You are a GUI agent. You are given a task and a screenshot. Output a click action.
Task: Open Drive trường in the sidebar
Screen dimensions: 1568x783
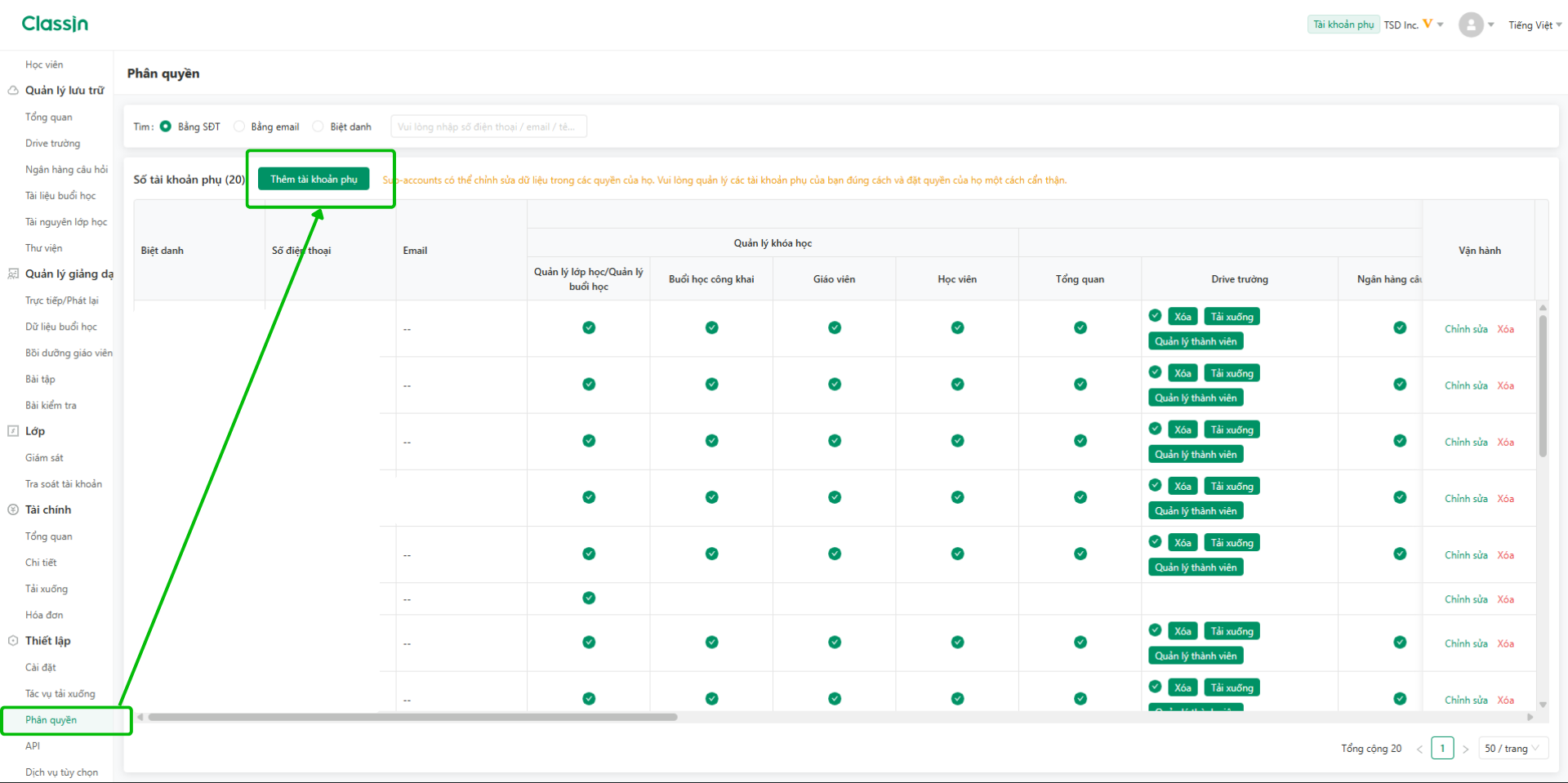[x=53, y=144]
